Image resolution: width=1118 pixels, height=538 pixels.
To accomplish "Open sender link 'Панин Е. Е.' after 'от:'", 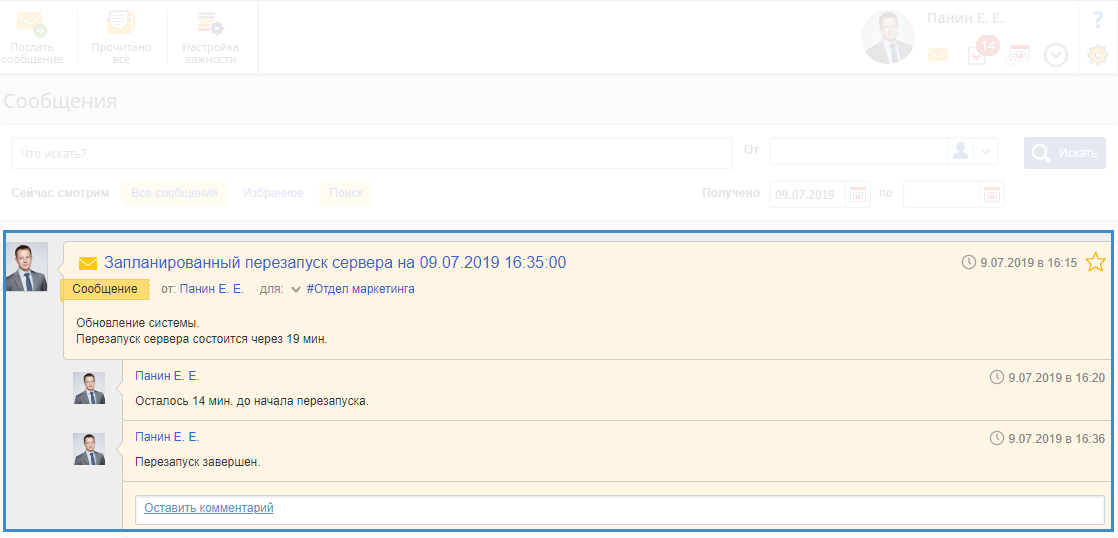I will (x=212, y=289).
